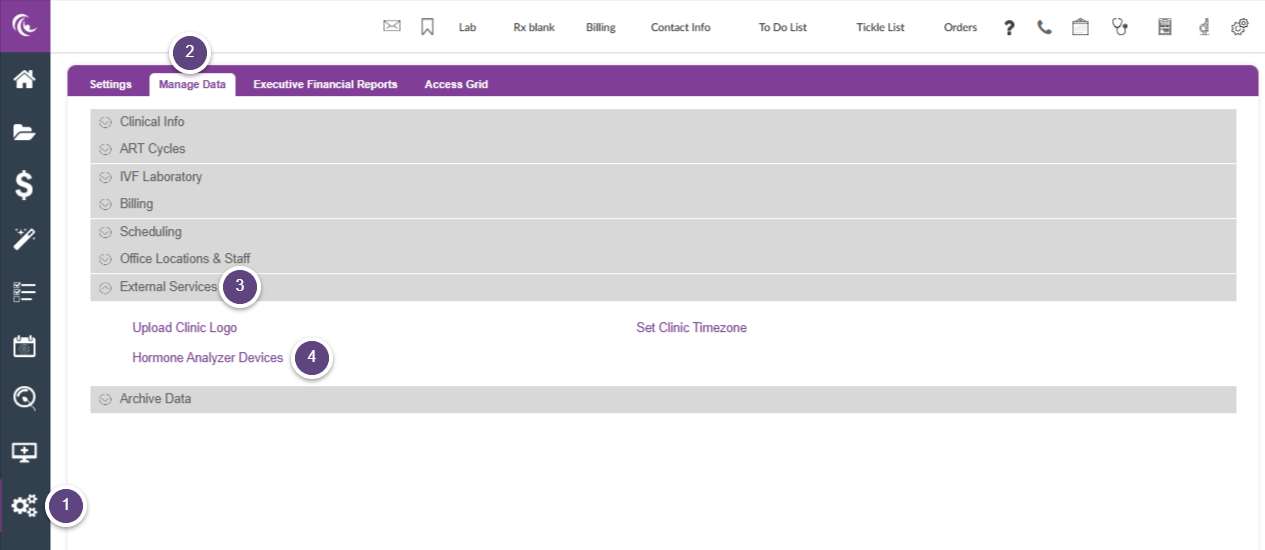Open the dollar sign billing icon
The image size is (1265, 550).
click(x=24, y=185)
